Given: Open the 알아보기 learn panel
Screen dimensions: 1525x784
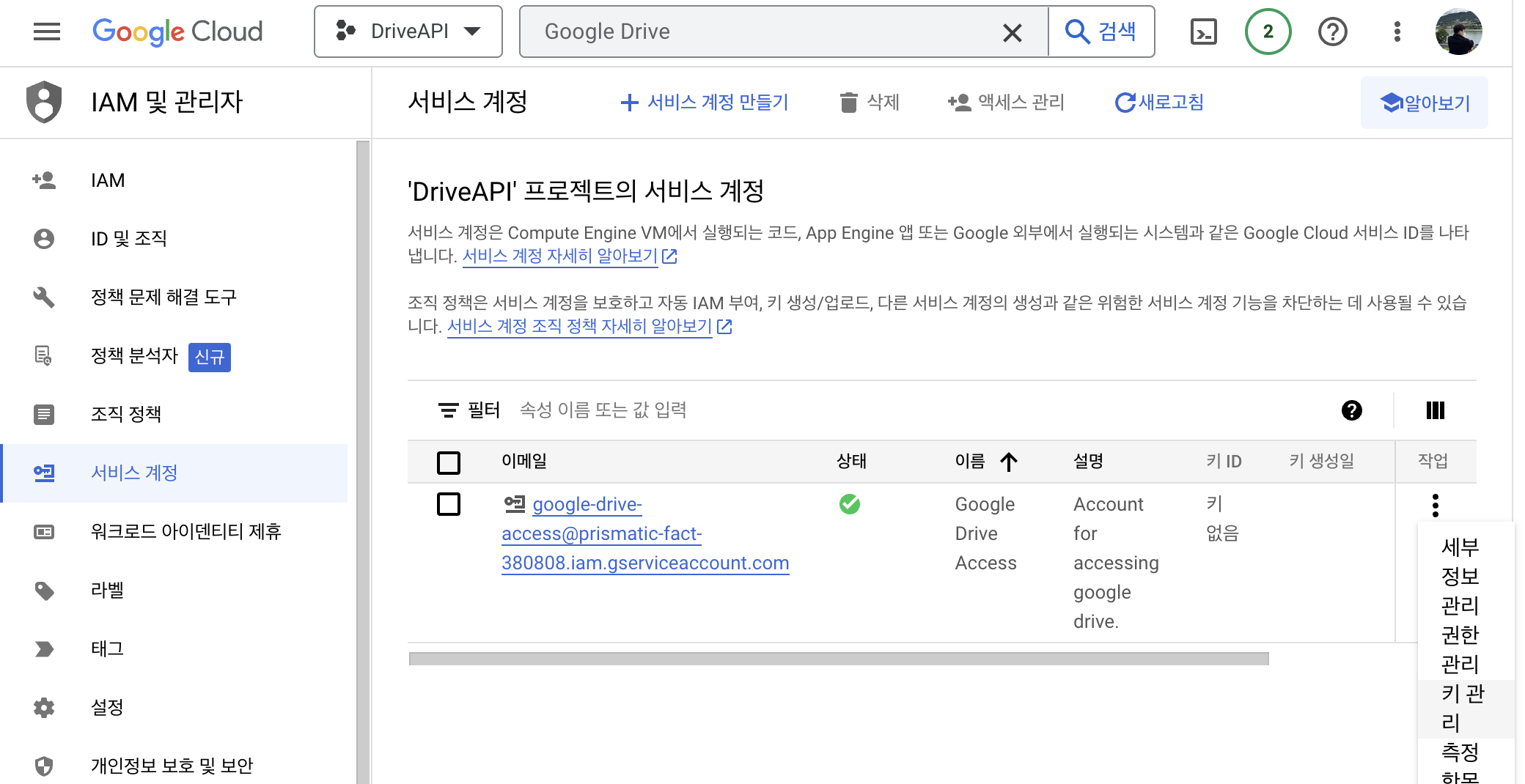Looking at the screenshot, I should [x=1425, y=103].
